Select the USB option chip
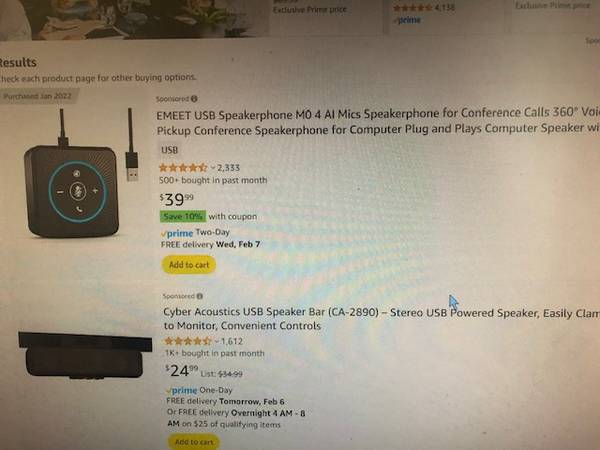The image size is (600, 450). (170, 150)
